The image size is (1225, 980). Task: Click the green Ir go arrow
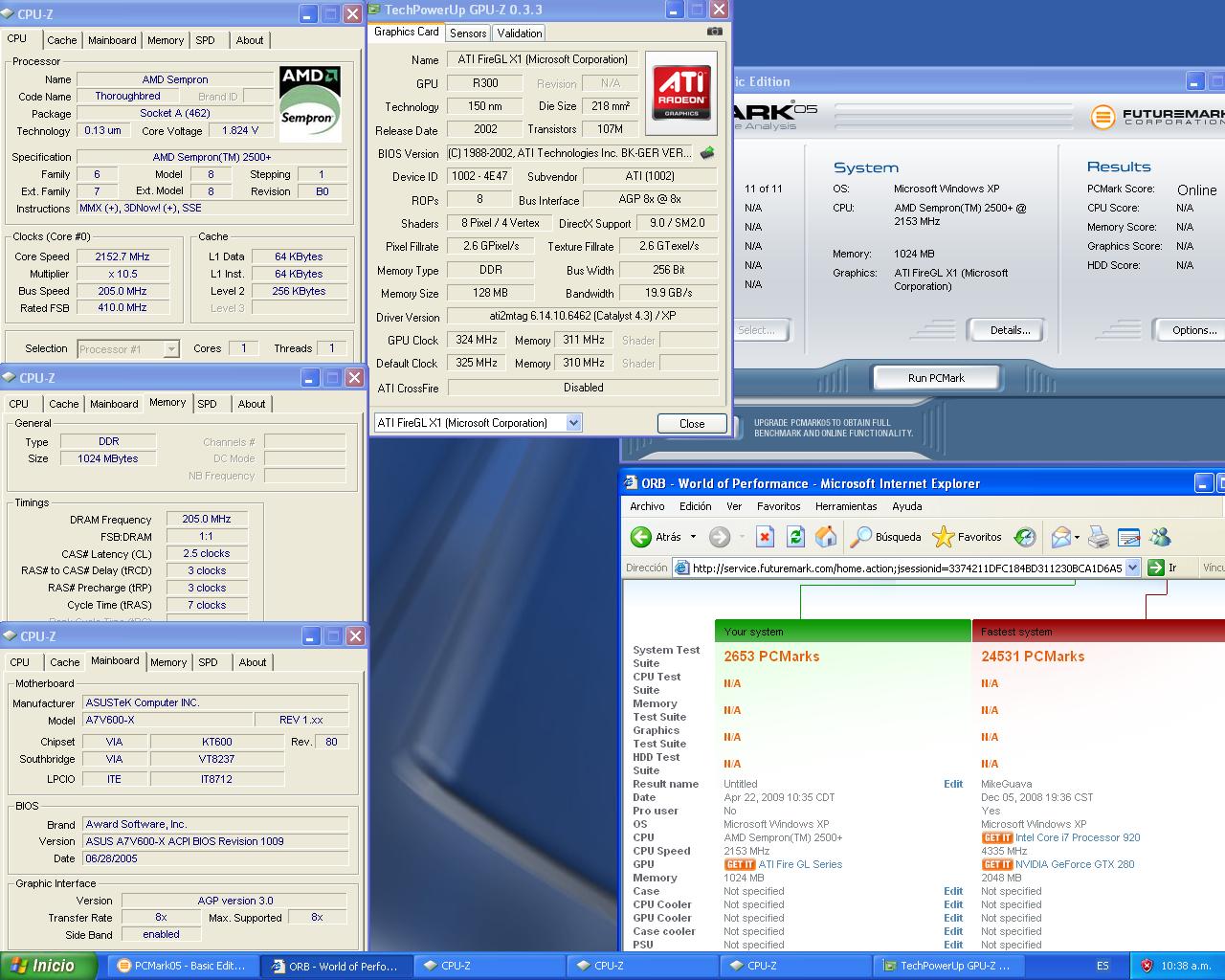[1155, 568]
